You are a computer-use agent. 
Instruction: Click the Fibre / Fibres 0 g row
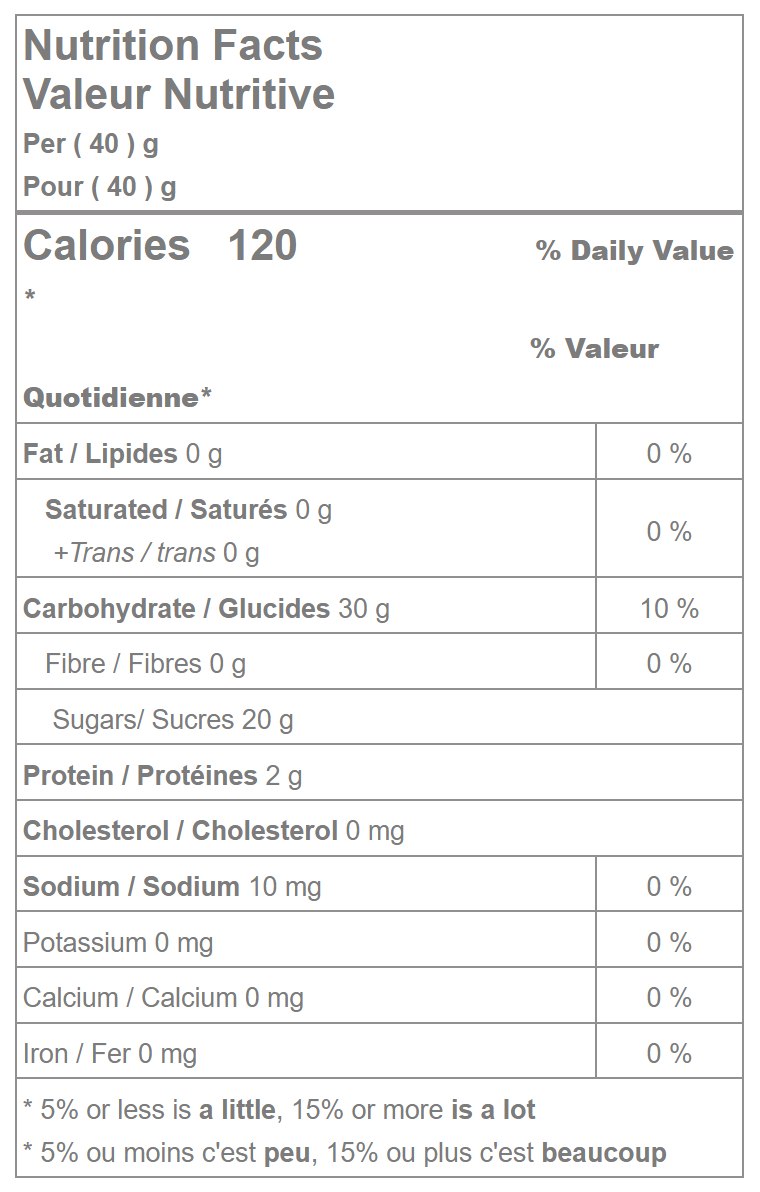[x=145, y=664]
